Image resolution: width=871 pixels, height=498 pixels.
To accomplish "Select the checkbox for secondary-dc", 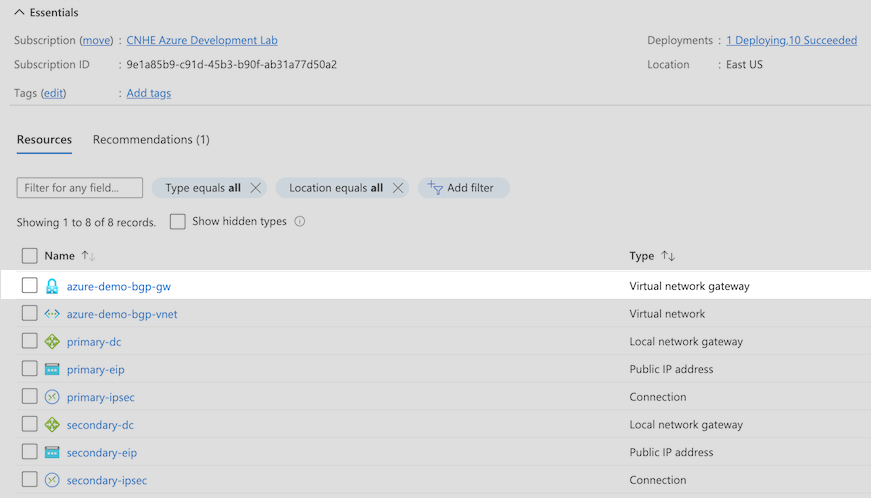I will (x=29, y=424).
